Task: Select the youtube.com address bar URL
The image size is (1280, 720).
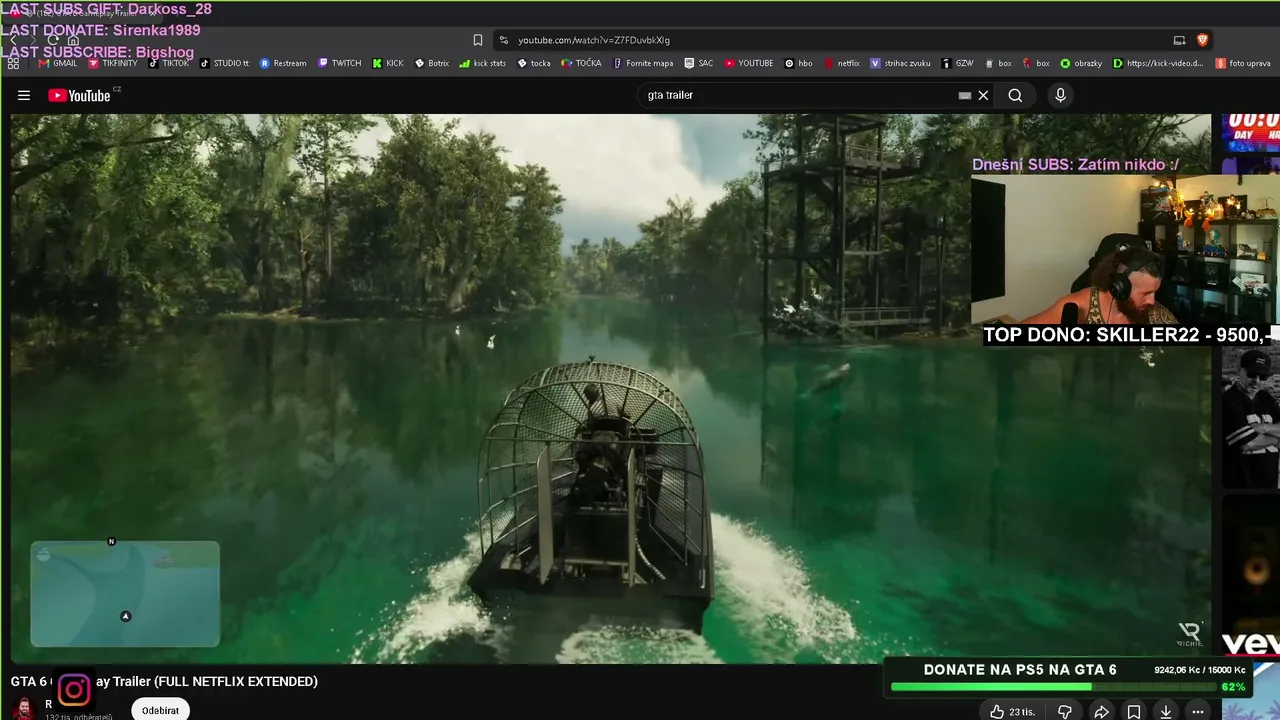Action: [x=594, y=40]
